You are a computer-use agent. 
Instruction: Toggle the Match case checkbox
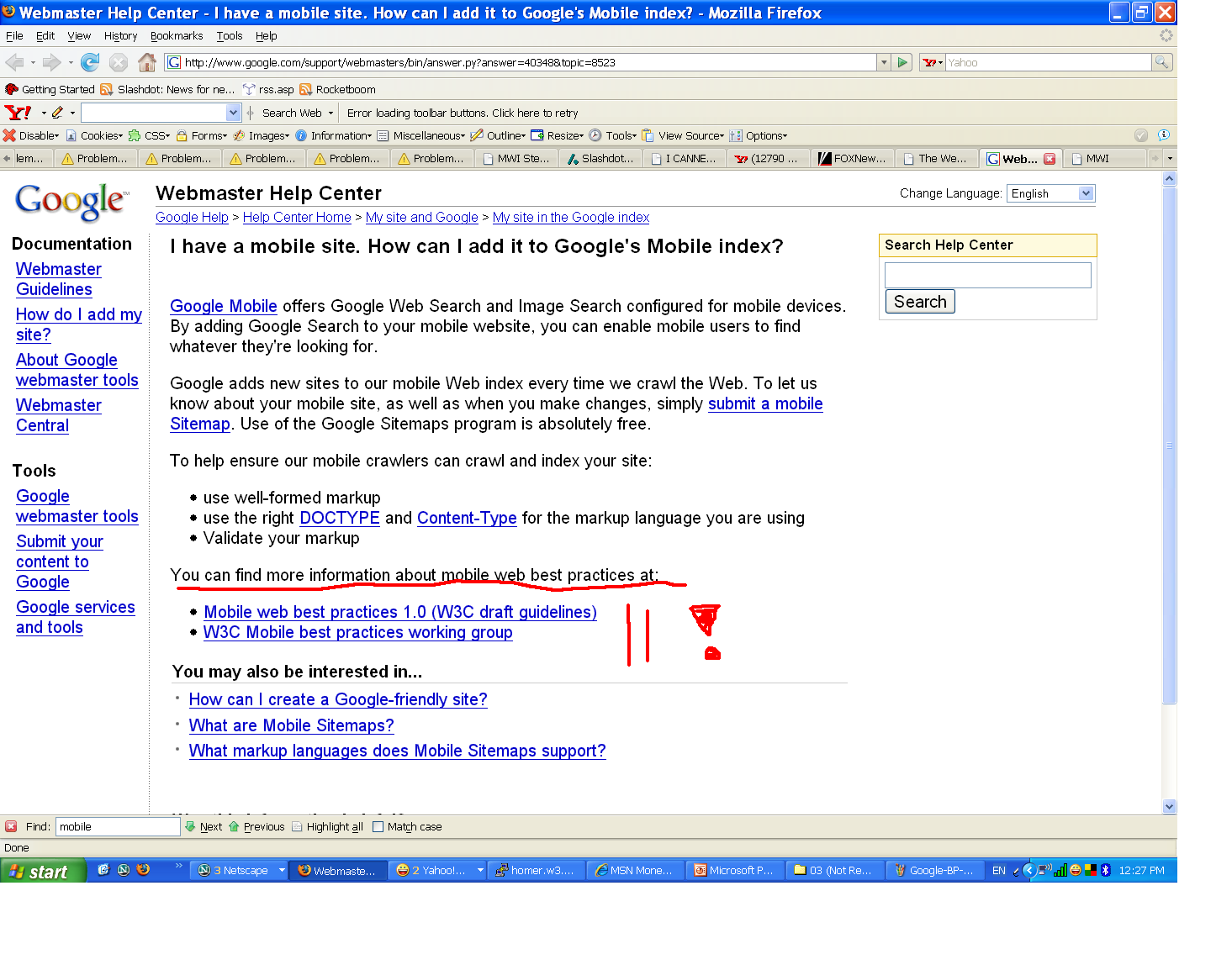pos(378,826)
